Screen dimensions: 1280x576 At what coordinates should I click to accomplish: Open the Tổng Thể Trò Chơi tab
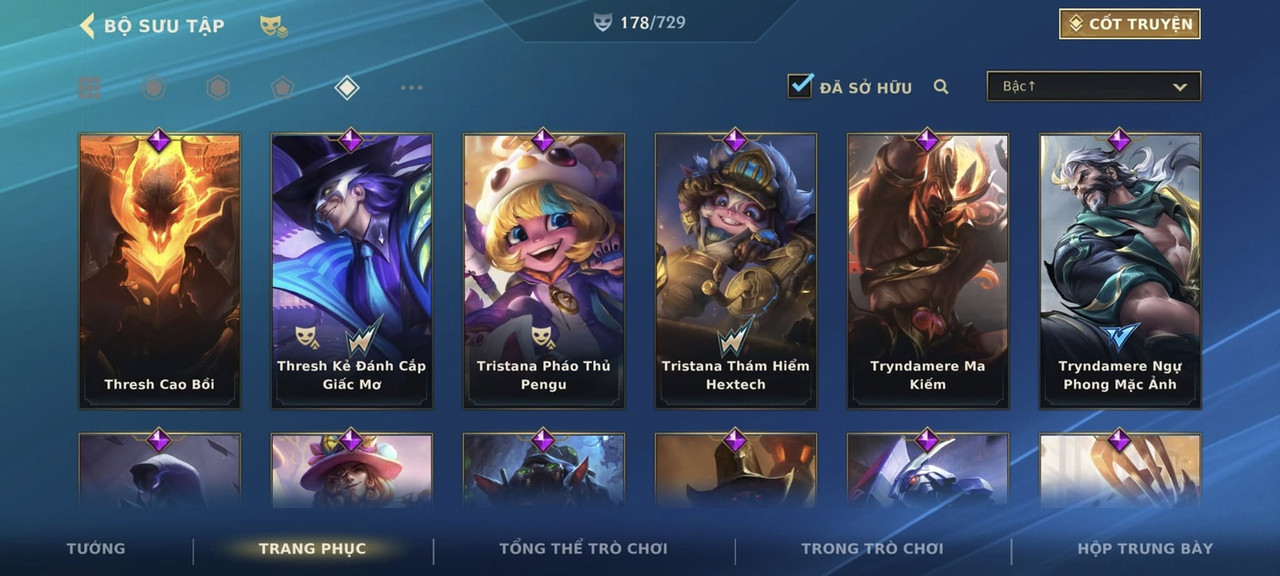583,548
